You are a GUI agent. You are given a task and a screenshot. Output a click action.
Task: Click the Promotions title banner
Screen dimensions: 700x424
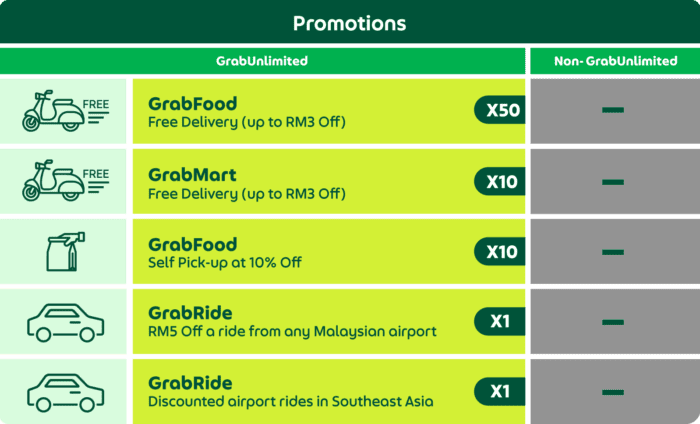click(x=350, y=22)
